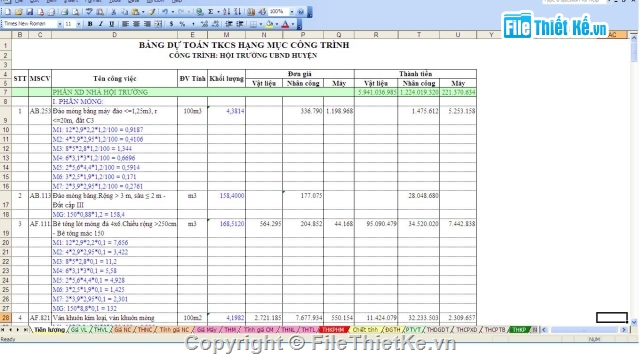This screenshot has width=640, height=361.
Task: Click the AutoSum sigma icon
Action: (211, 12)
